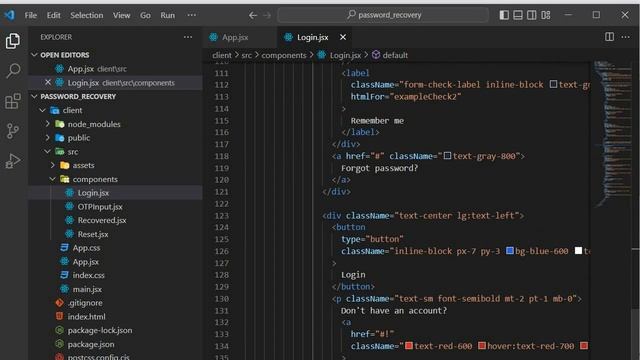Split the editor to the right
The width and height of the screenshot is (640, 360).
tap(609, 37)
